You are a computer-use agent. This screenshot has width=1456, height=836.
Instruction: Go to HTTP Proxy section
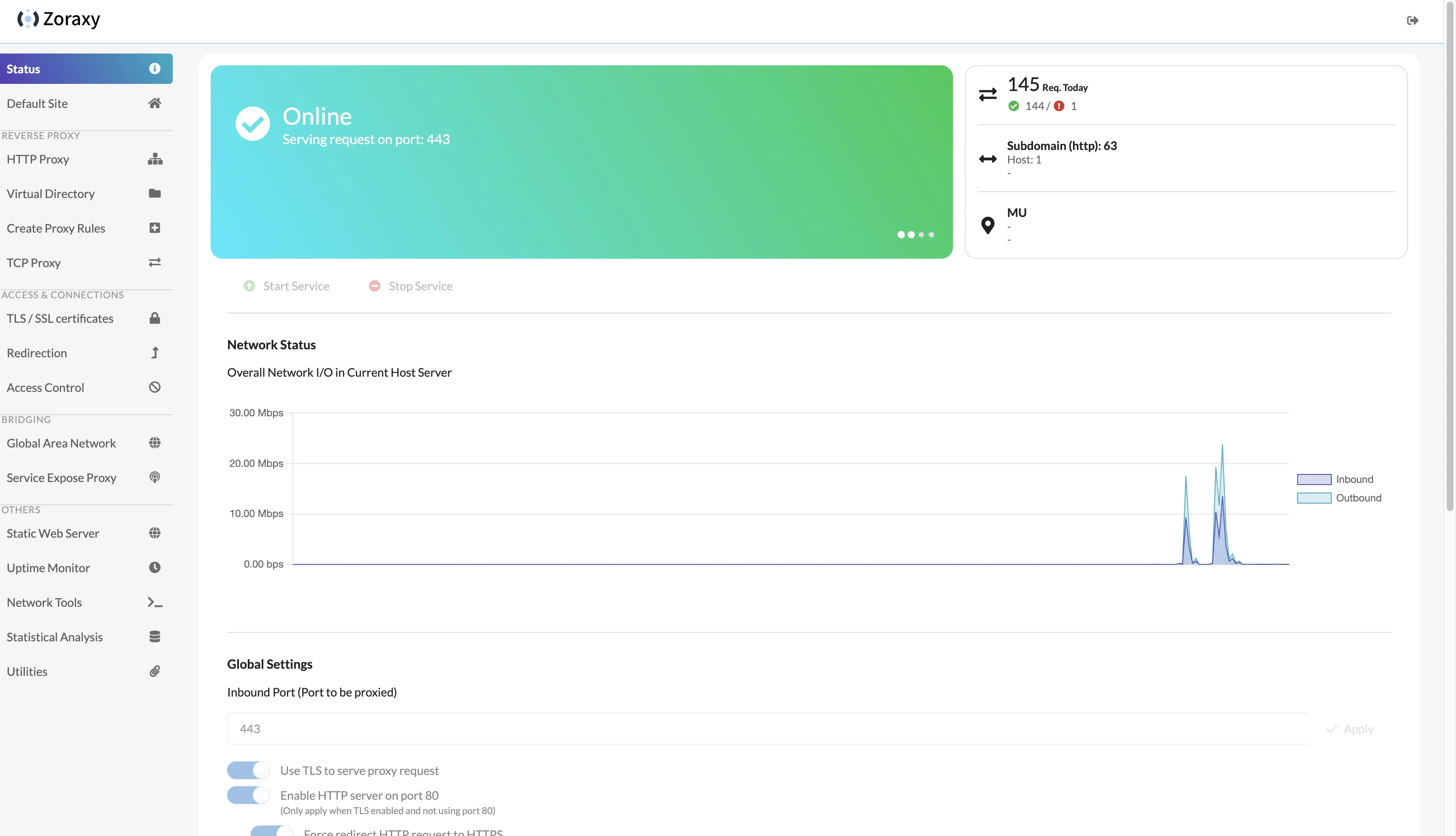click(86, 159)
